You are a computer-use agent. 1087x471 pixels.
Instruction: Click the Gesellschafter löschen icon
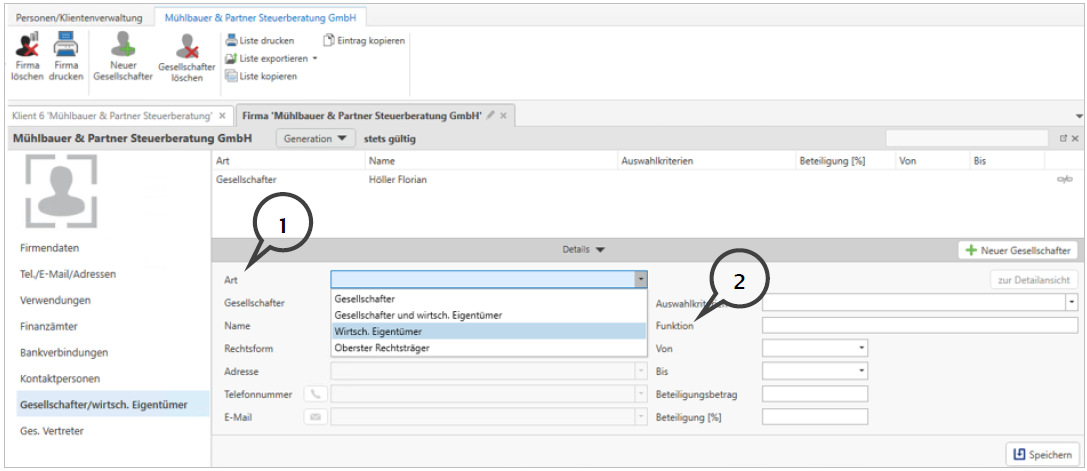click(186, 47)
